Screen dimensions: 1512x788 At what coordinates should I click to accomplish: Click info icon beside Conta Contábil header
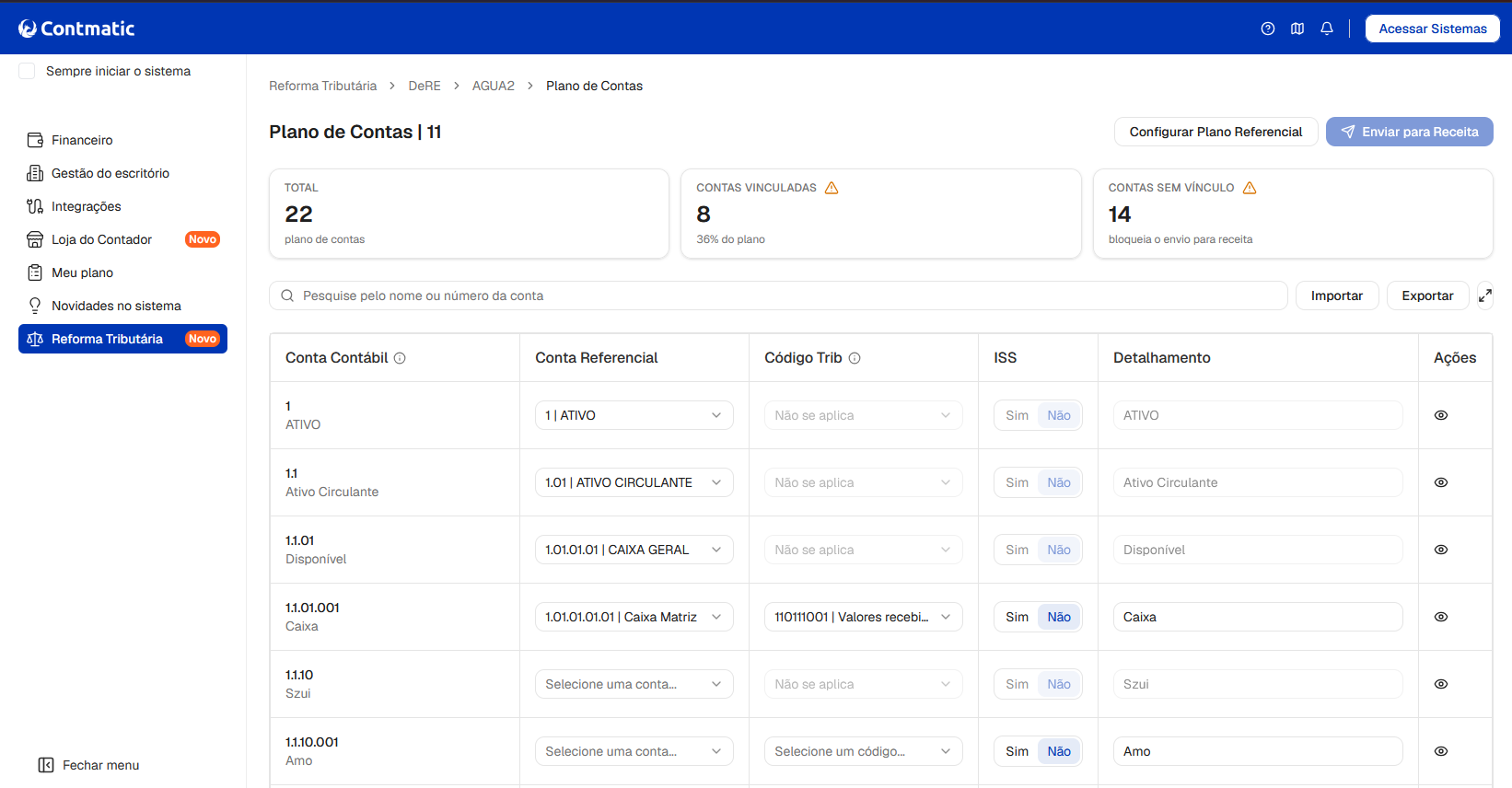tap(400, 358)
